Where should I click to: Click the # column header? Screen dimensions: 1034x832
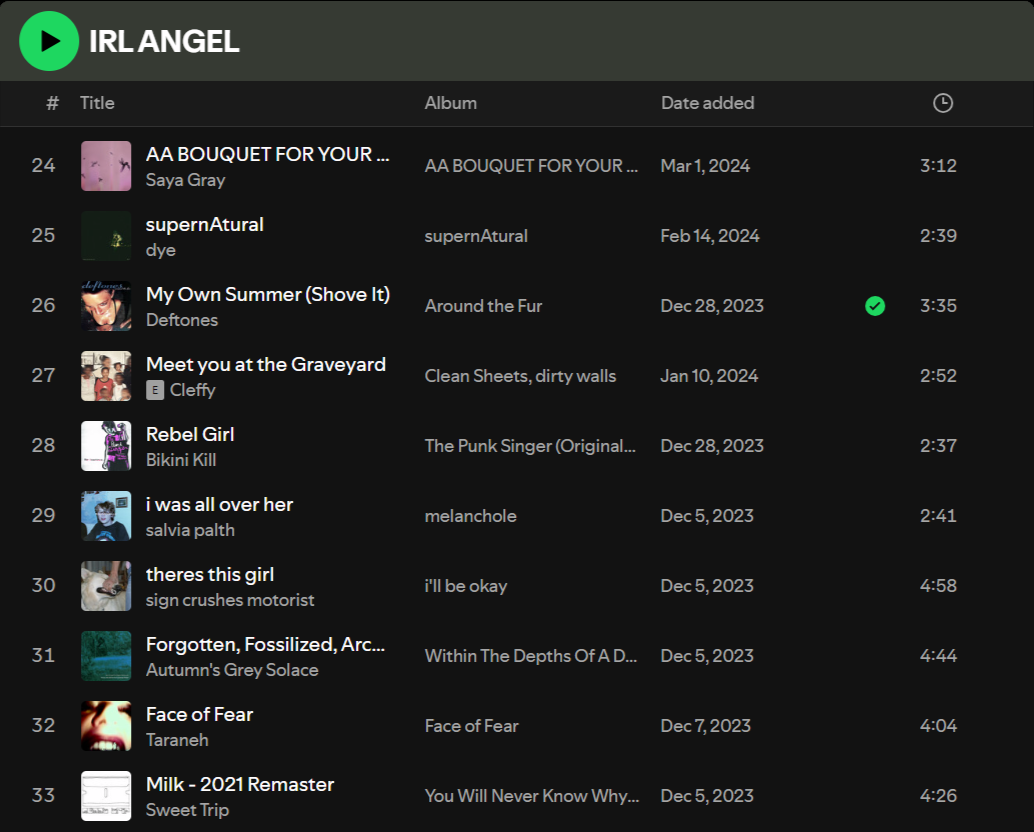pos(53,103)
